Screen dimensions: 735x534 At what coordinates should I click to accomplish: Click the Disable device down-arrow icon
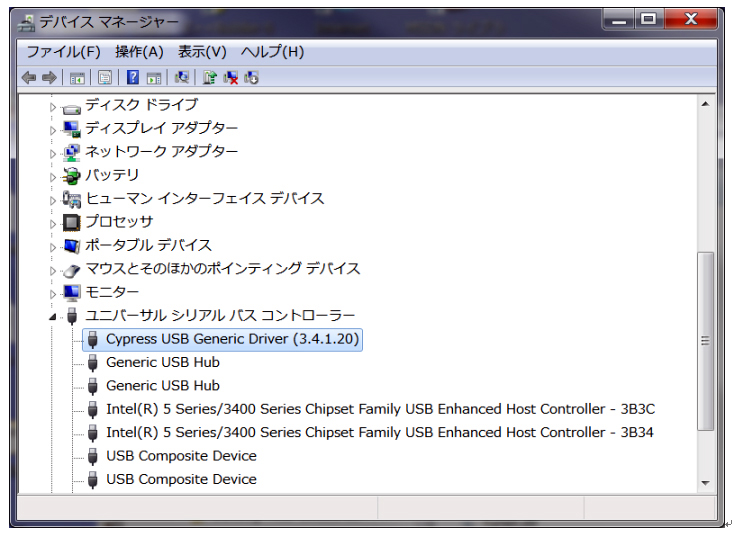(251, 77)
